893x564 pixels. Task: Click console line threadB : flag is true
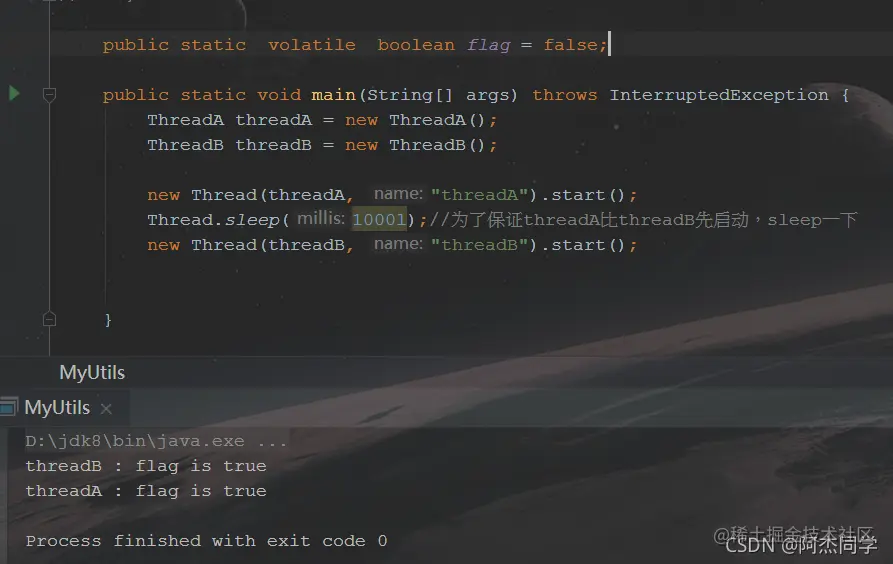click(x=146, y=466)
